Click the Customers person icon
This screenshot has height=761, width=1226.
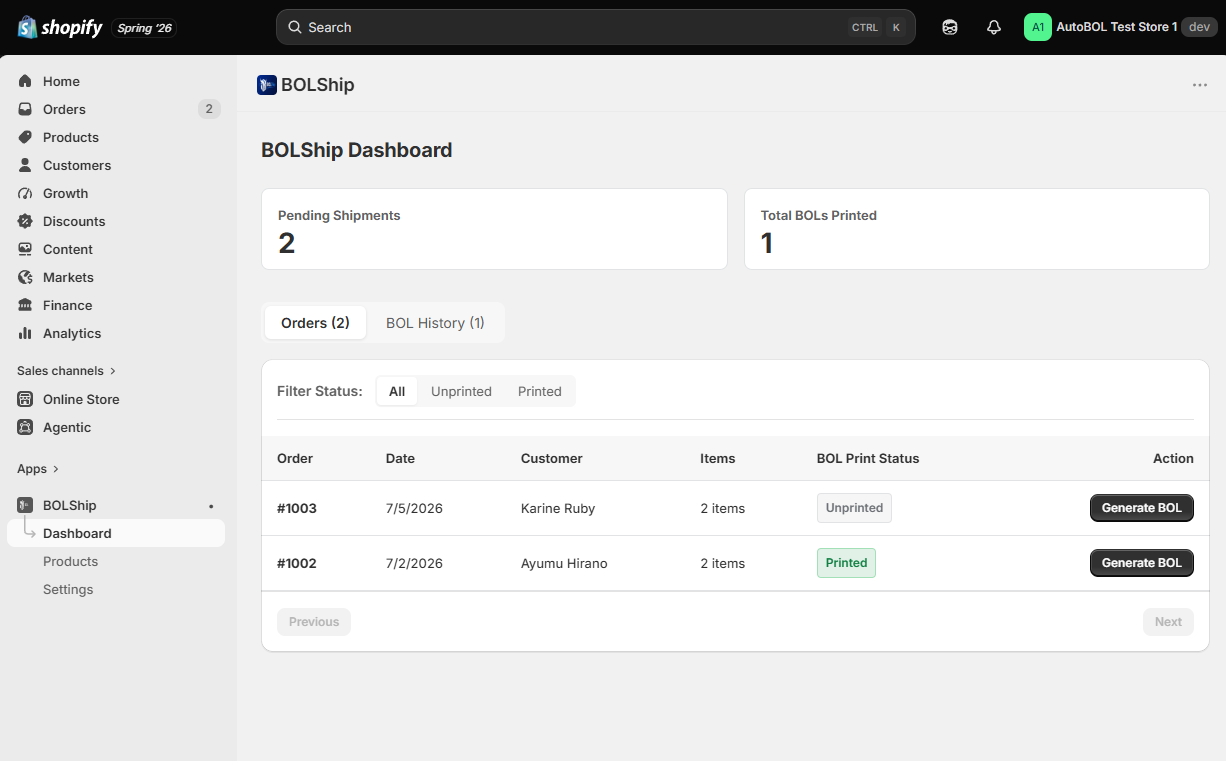point(25,165)
